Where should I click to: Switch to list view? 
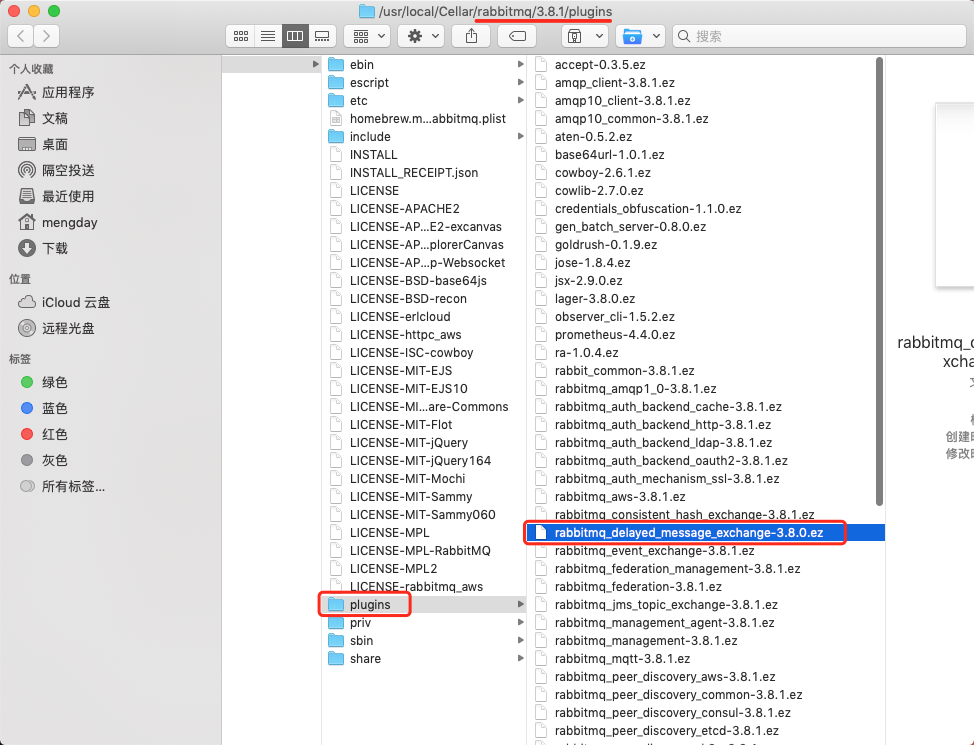(x=268, y=36)
